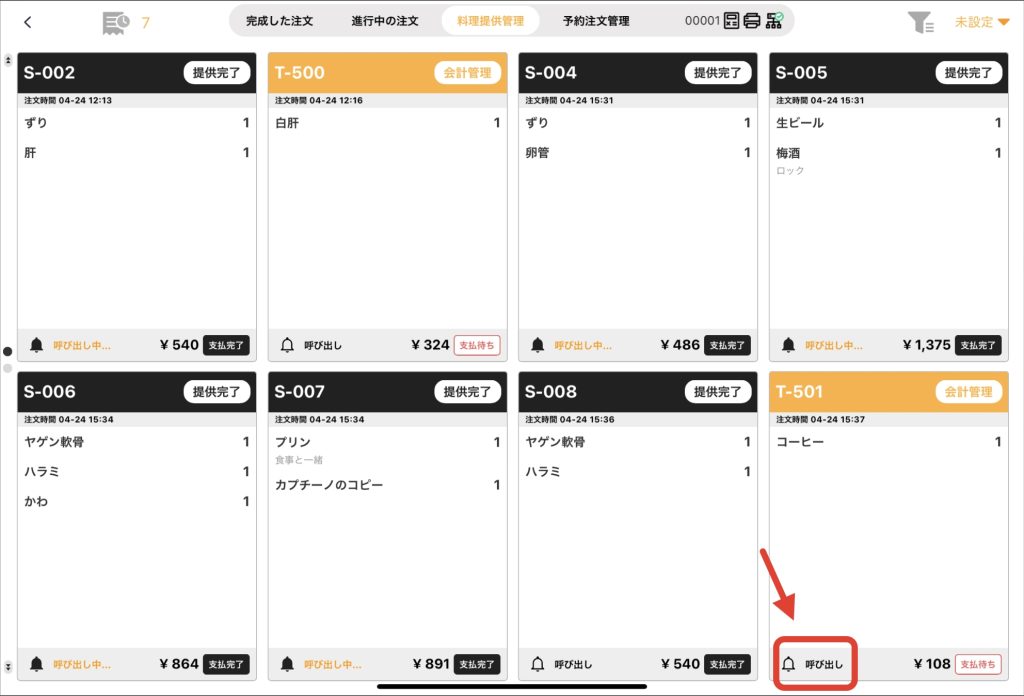Click the printer icon in top bar
Image resolution: width=1024 pixels, height=696 pixels.
752,21
